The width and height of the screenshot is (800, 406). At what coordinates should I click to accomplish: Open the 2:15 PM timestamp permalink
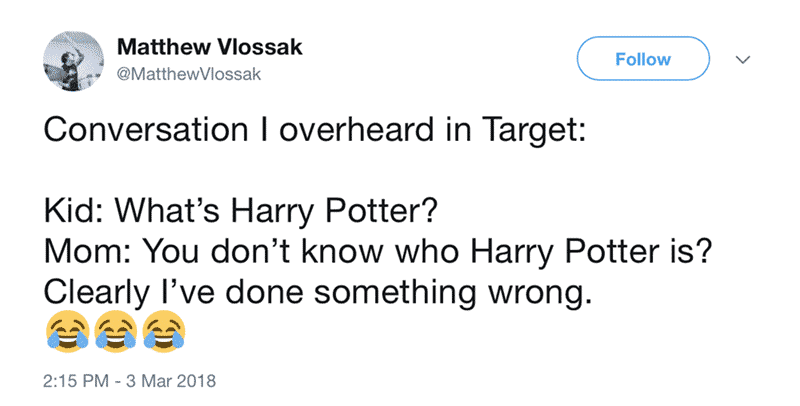77,381
